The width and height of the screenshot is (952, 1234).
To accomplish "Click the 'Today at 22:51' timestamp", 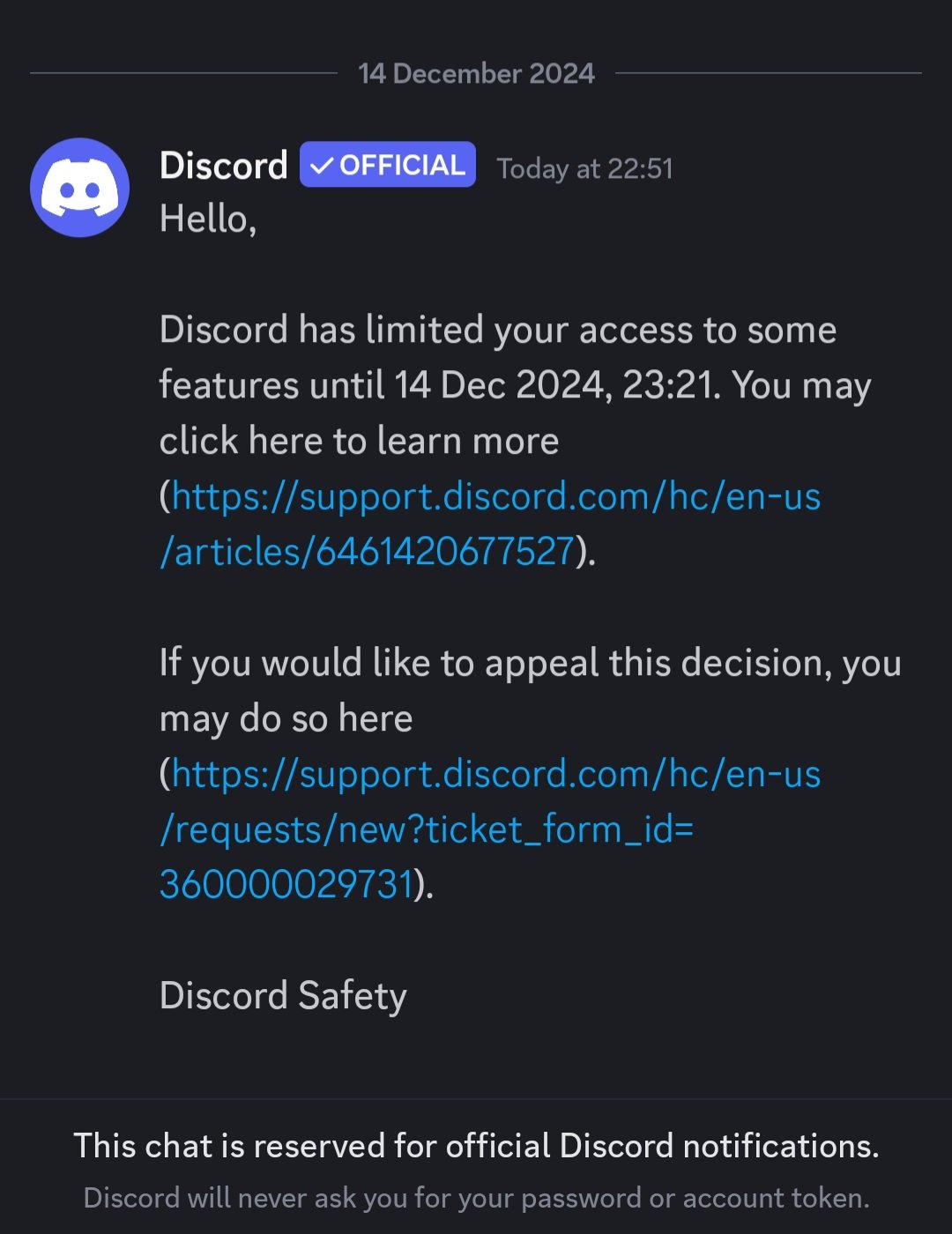I will 584,168.
